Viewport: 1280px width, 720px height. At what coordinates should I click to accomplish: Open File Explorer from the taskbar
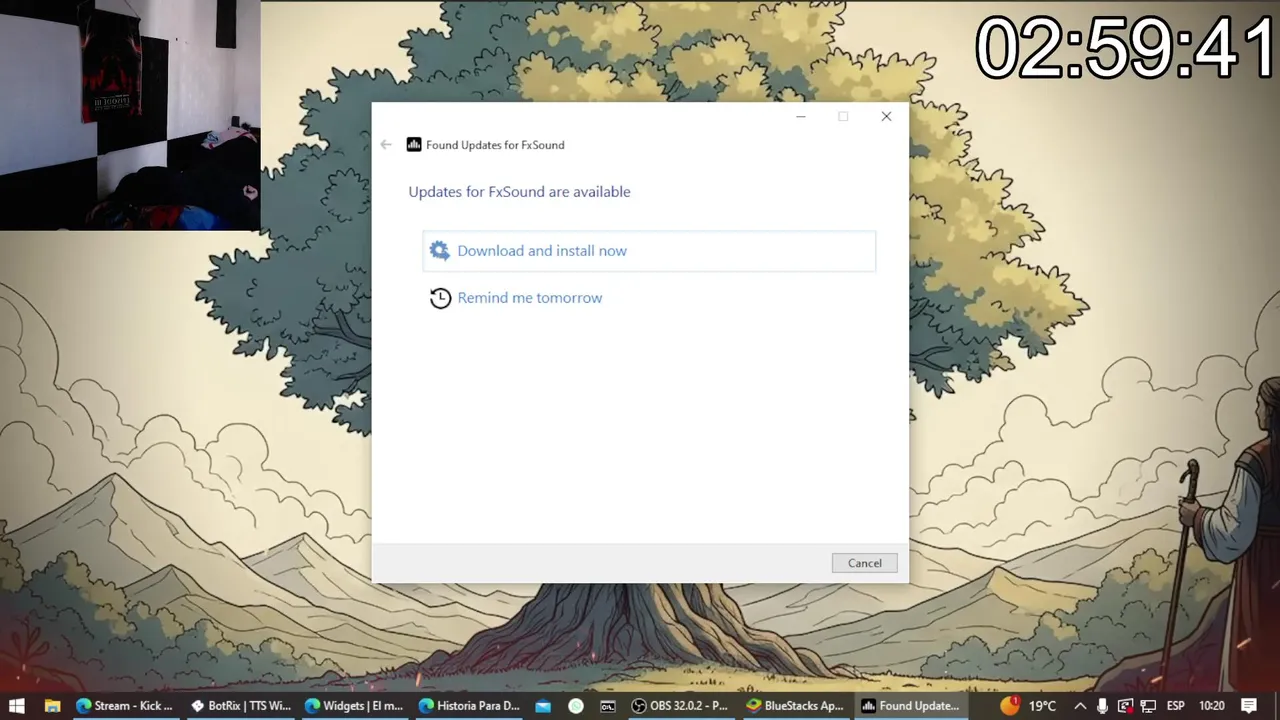point(52,706)
